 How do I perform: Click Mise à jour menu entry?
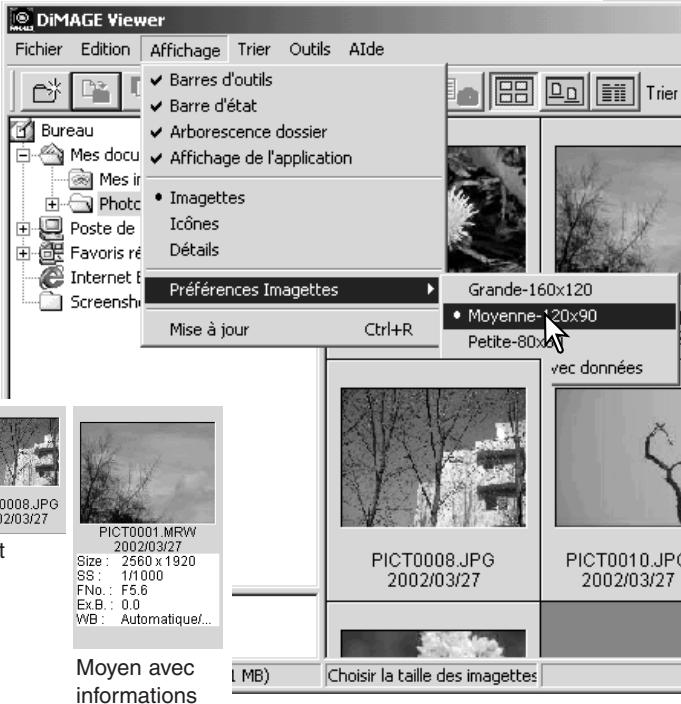[x=292, y=330]
